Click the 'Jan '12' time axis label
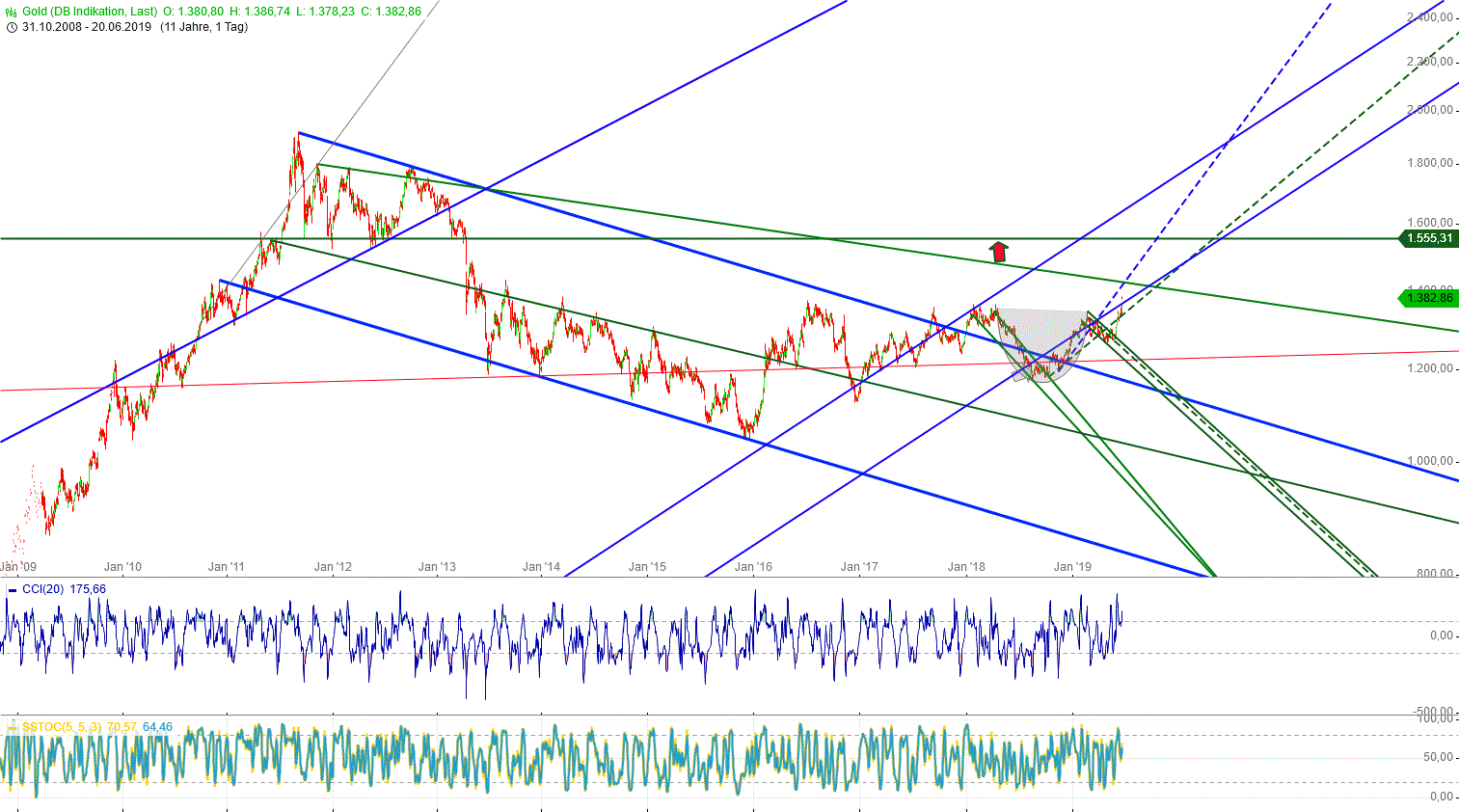1459x812 pixels. 333,567
